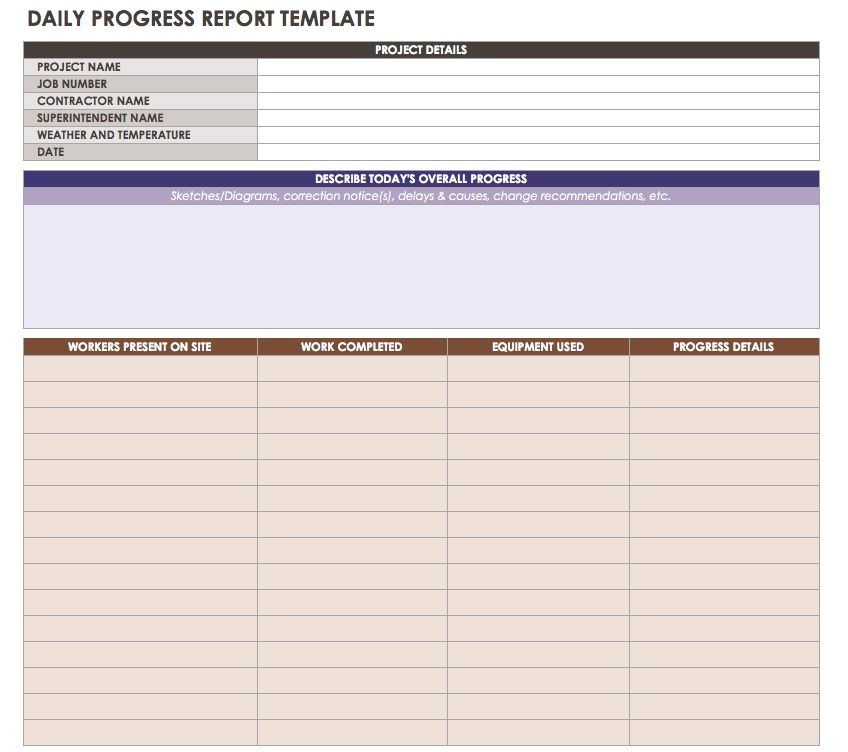Click the Workers Present On Site column header
The width and height of the screenshot is (848, 752).
click(140, 347)
